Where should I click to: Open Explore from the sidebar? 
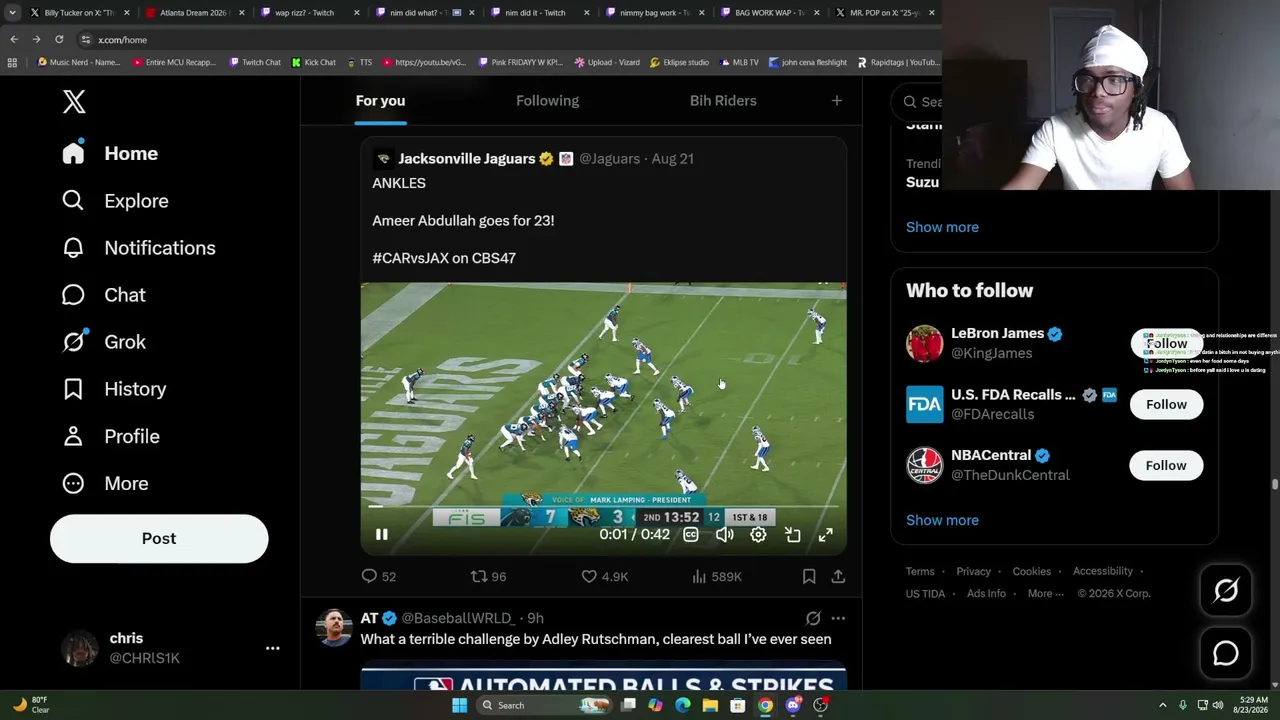115,200
